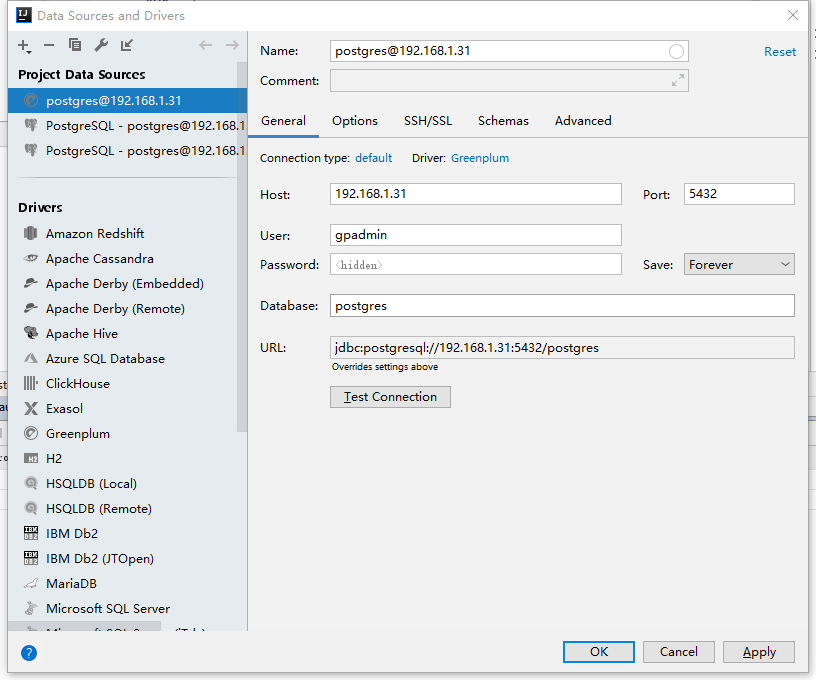Expand the Comment field with arrows icon
The image size is (816, 680).
678,81
